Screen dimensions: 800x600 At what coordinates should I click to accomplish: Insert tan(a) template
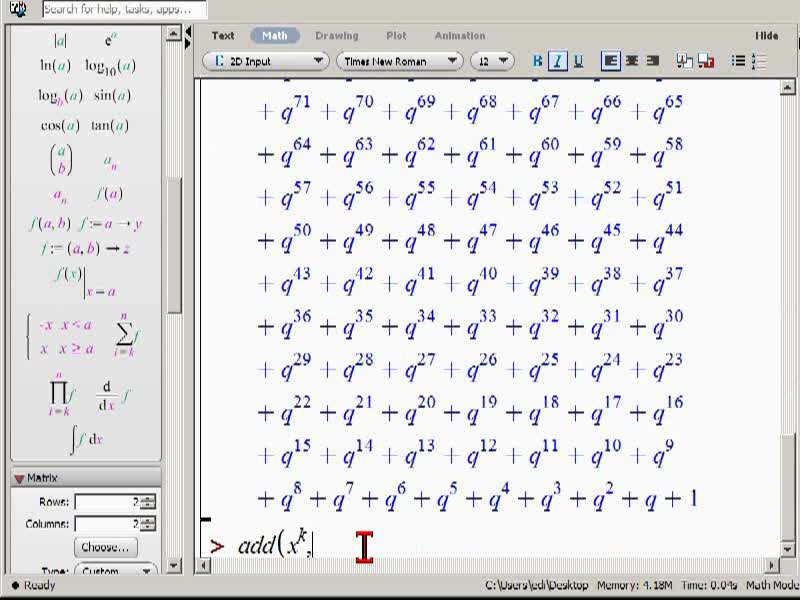110,126
